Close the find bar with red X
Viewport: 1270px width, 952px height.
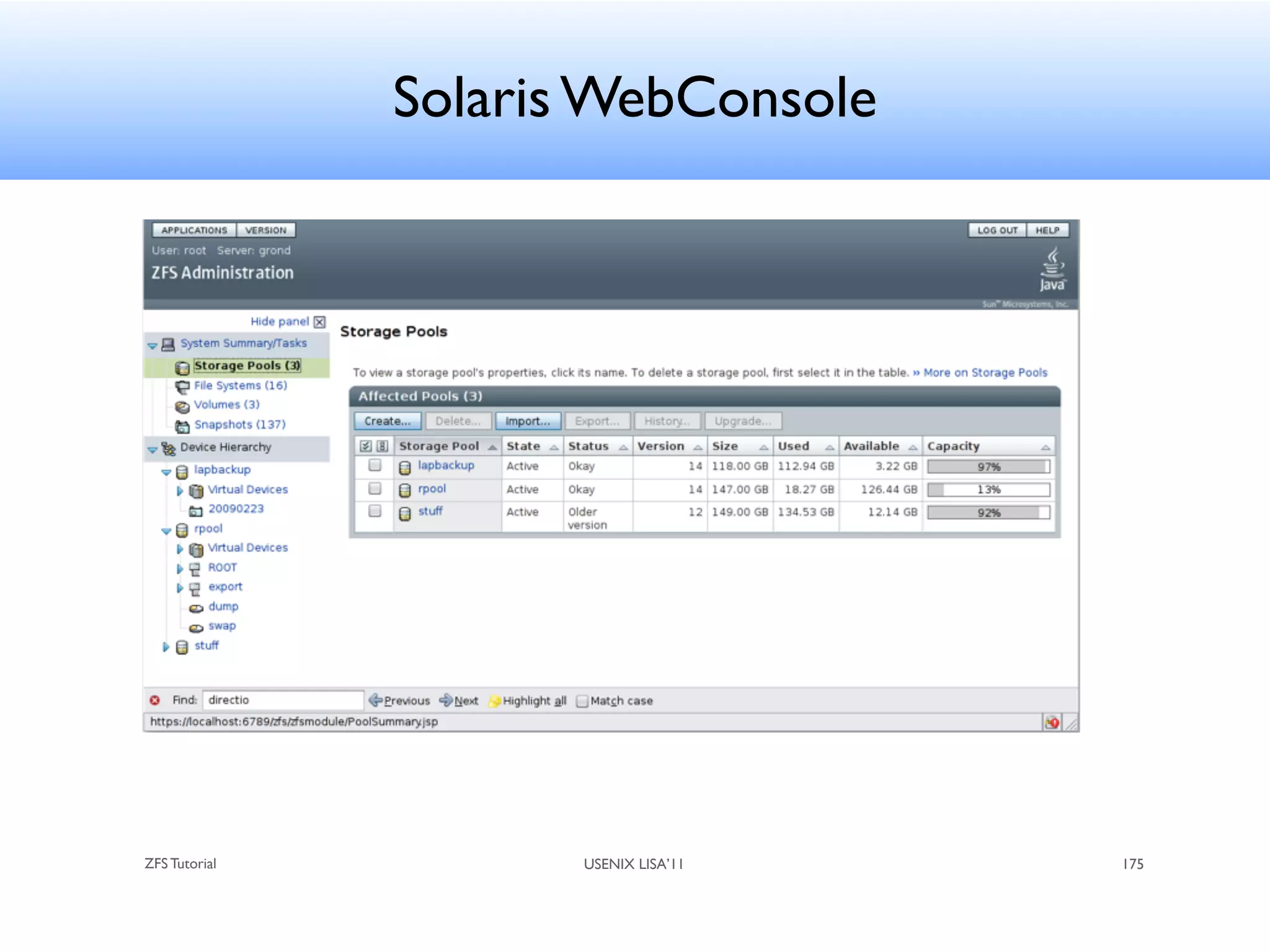click(x=155, y=700)
